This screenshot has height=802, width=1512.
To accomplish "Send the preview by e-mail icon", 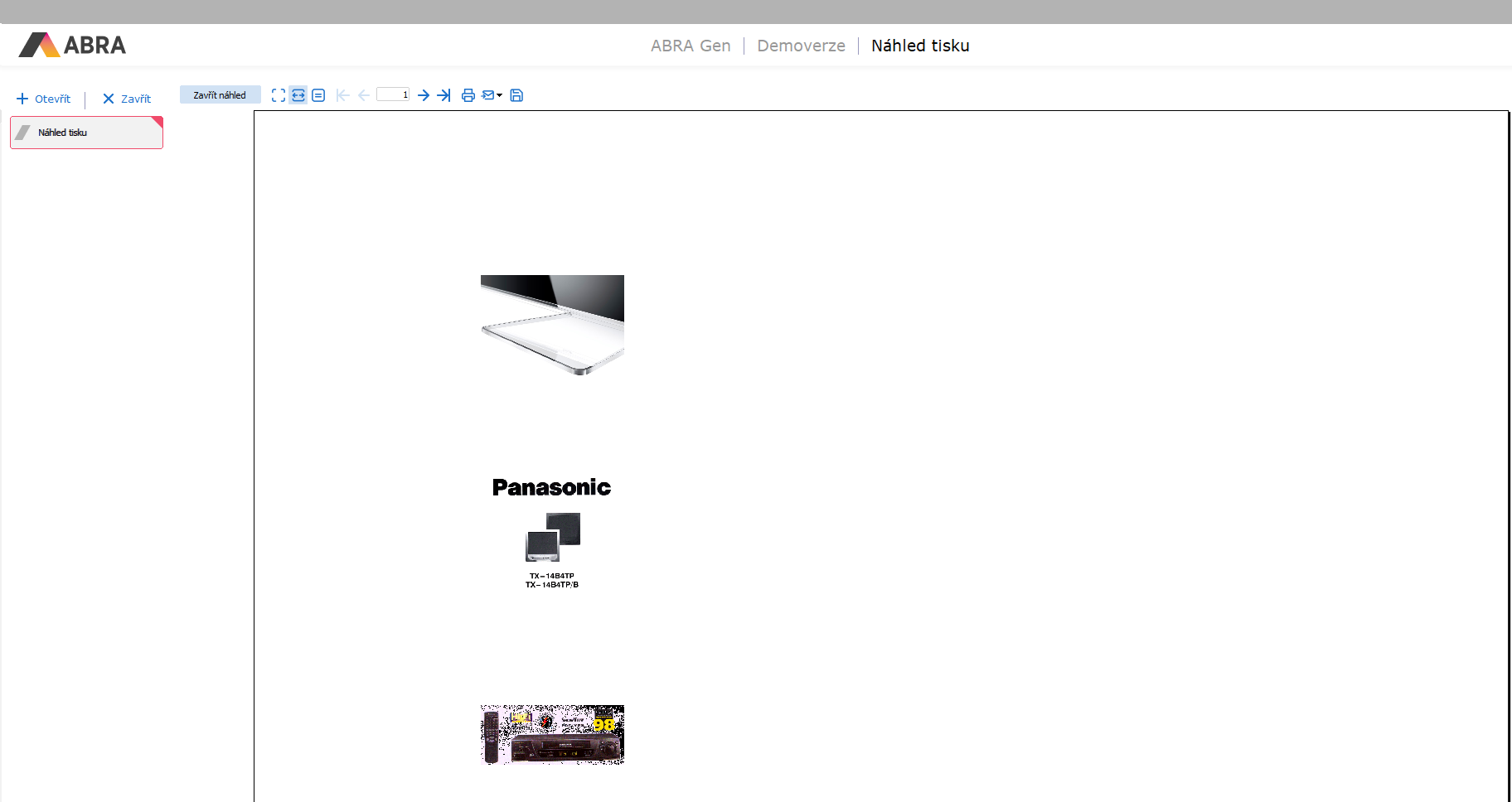I will point(488,95).
